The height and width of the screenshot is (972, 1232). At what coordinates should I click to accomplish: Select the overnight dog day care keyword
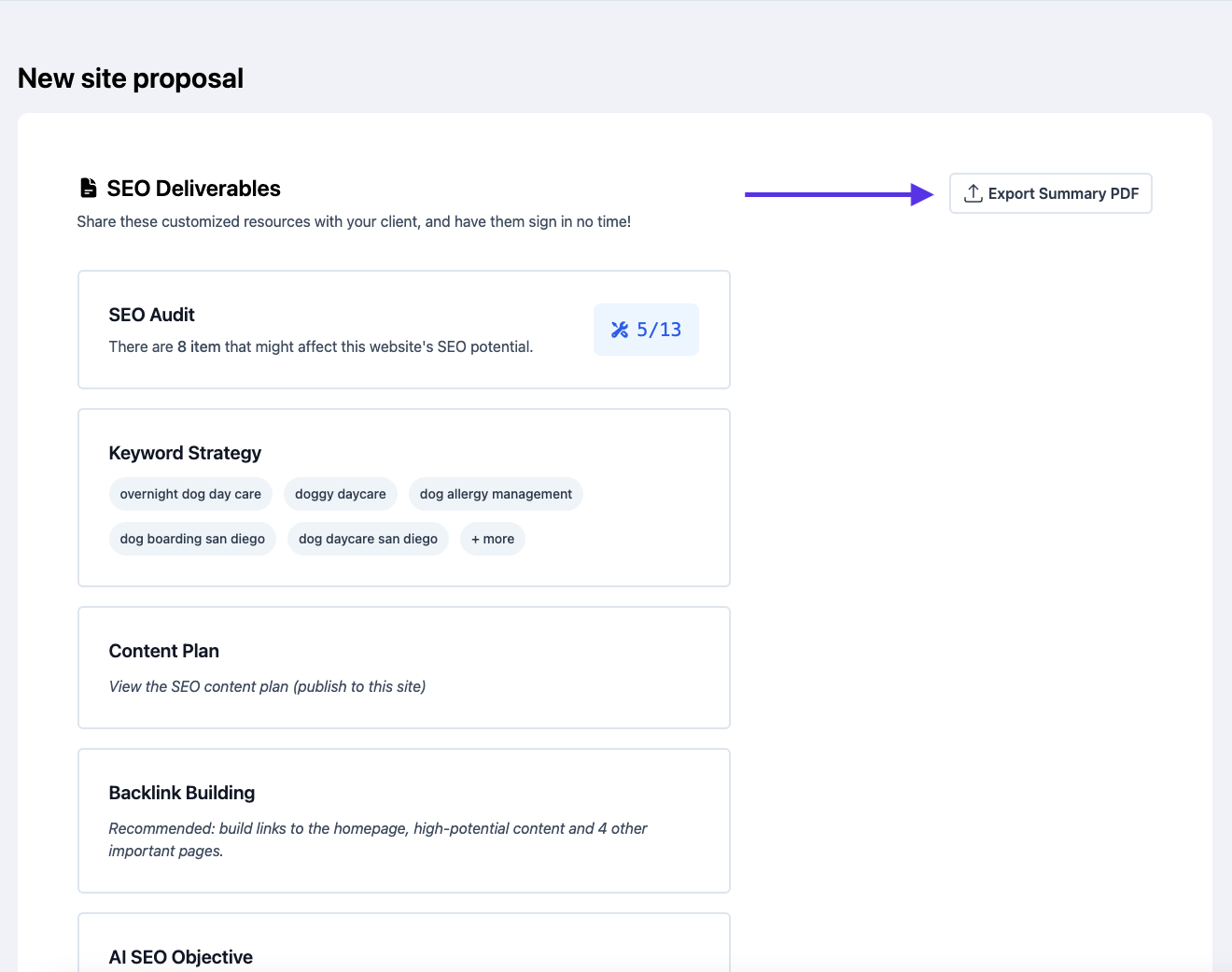tap(190, 494)
